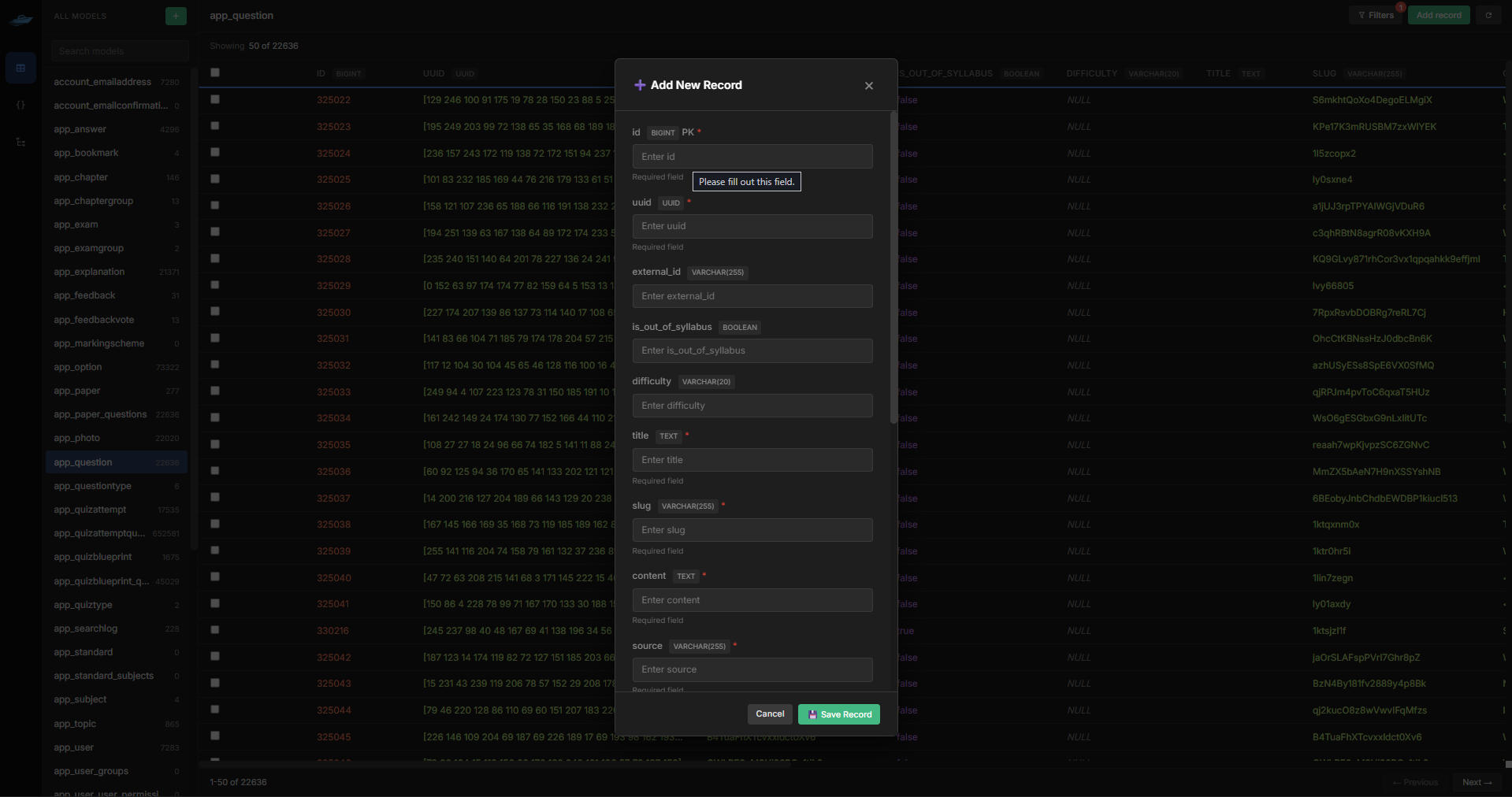This screenshot has width=1512, height=797.
Task: Open the Filters funnel button
Action: click(1376, 15)
